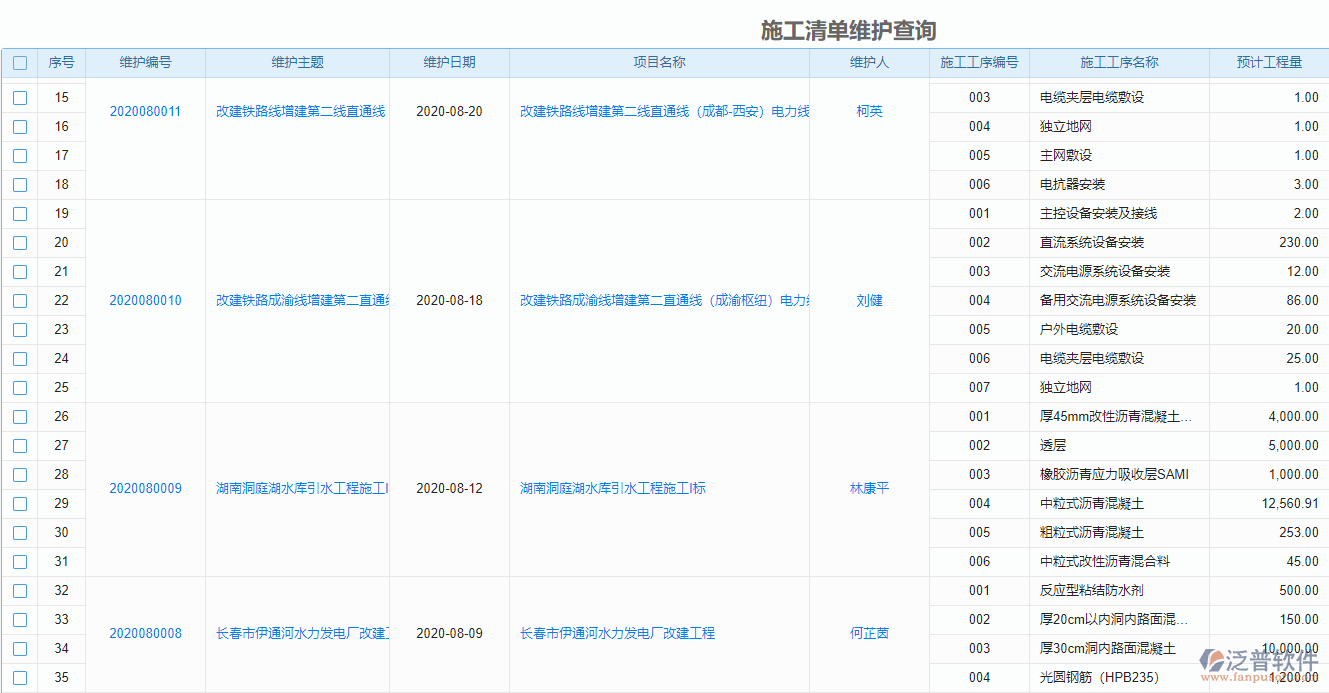Check the checkbox for row 33
Image resolution: width=1329 pixels, height=693 pixels.
coord(19,620)
